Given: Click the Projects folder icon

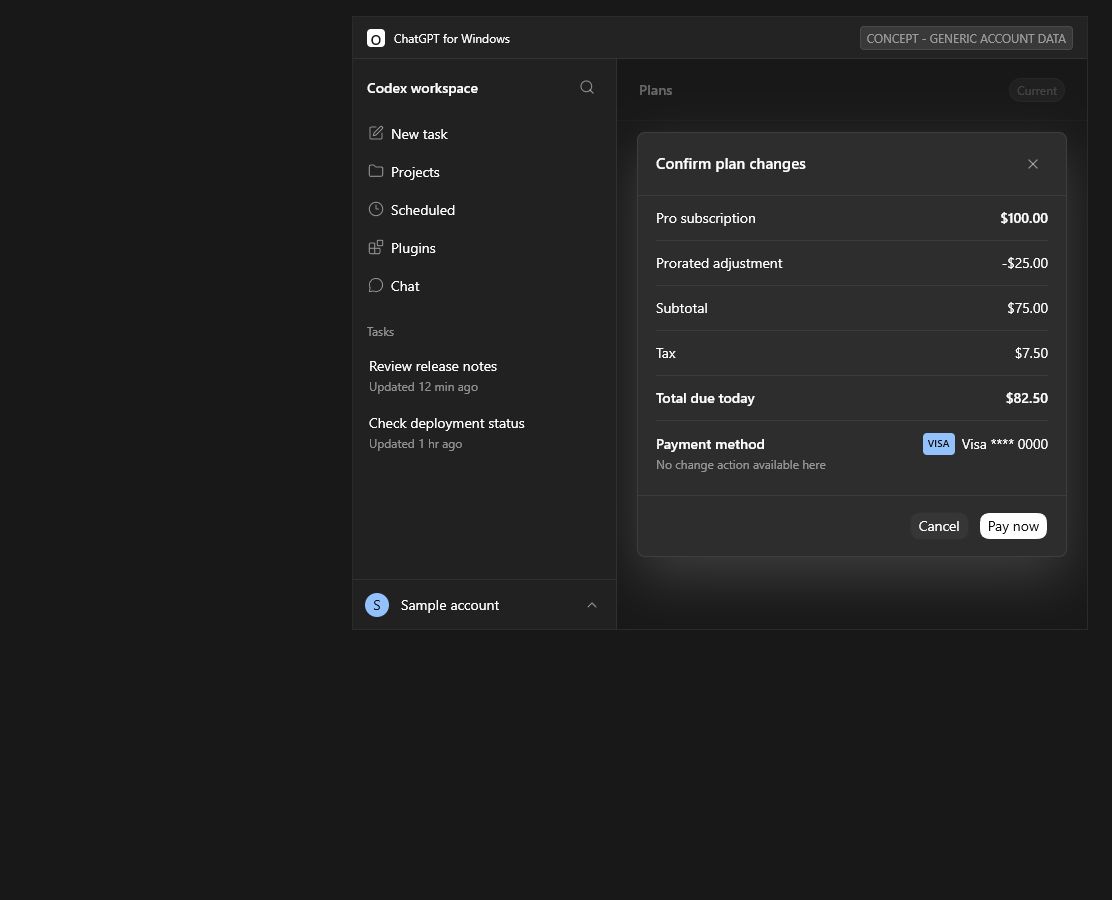Looking at the screenshot, I should [x=376, y=171].
